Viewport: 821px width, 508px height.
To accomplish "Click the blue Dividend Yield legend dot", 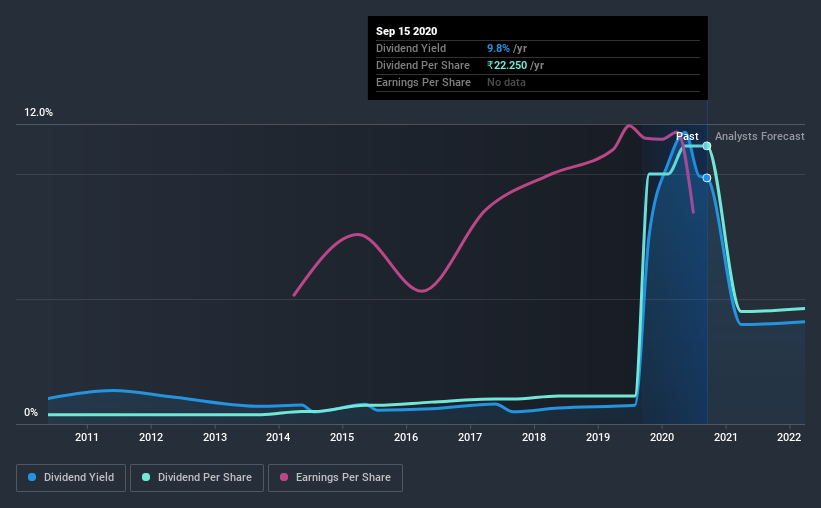I will [32, 477].
